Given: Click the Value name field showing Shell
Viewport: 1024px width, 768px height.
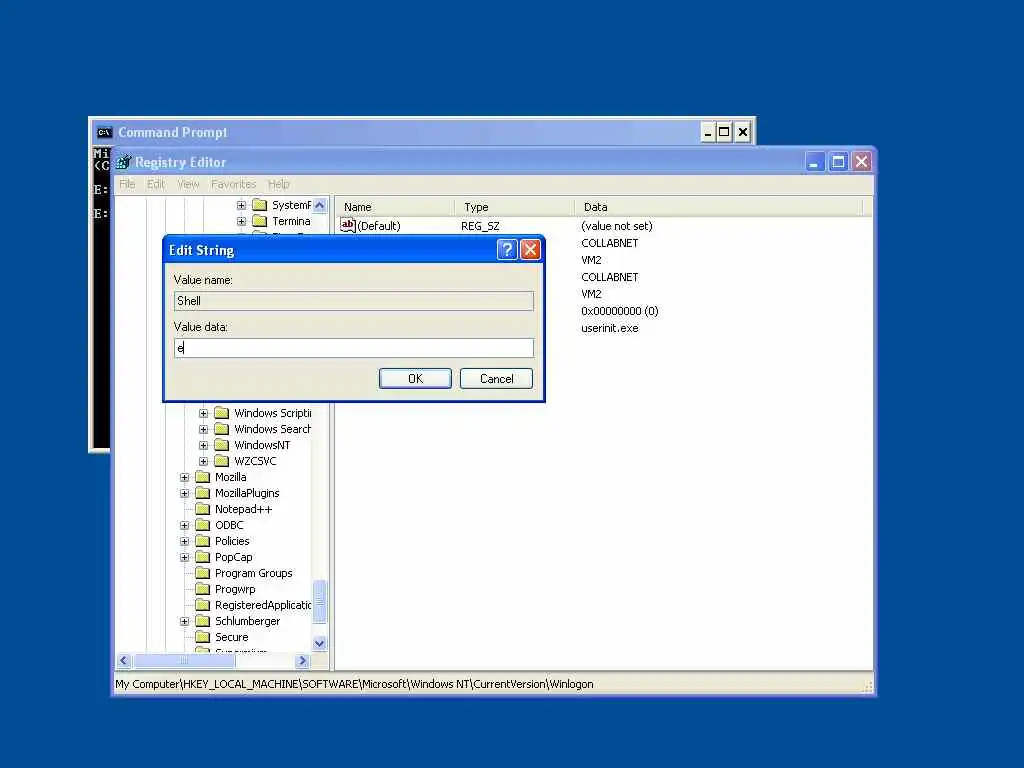Looking at the screenshot, I should tap(354, 301).
